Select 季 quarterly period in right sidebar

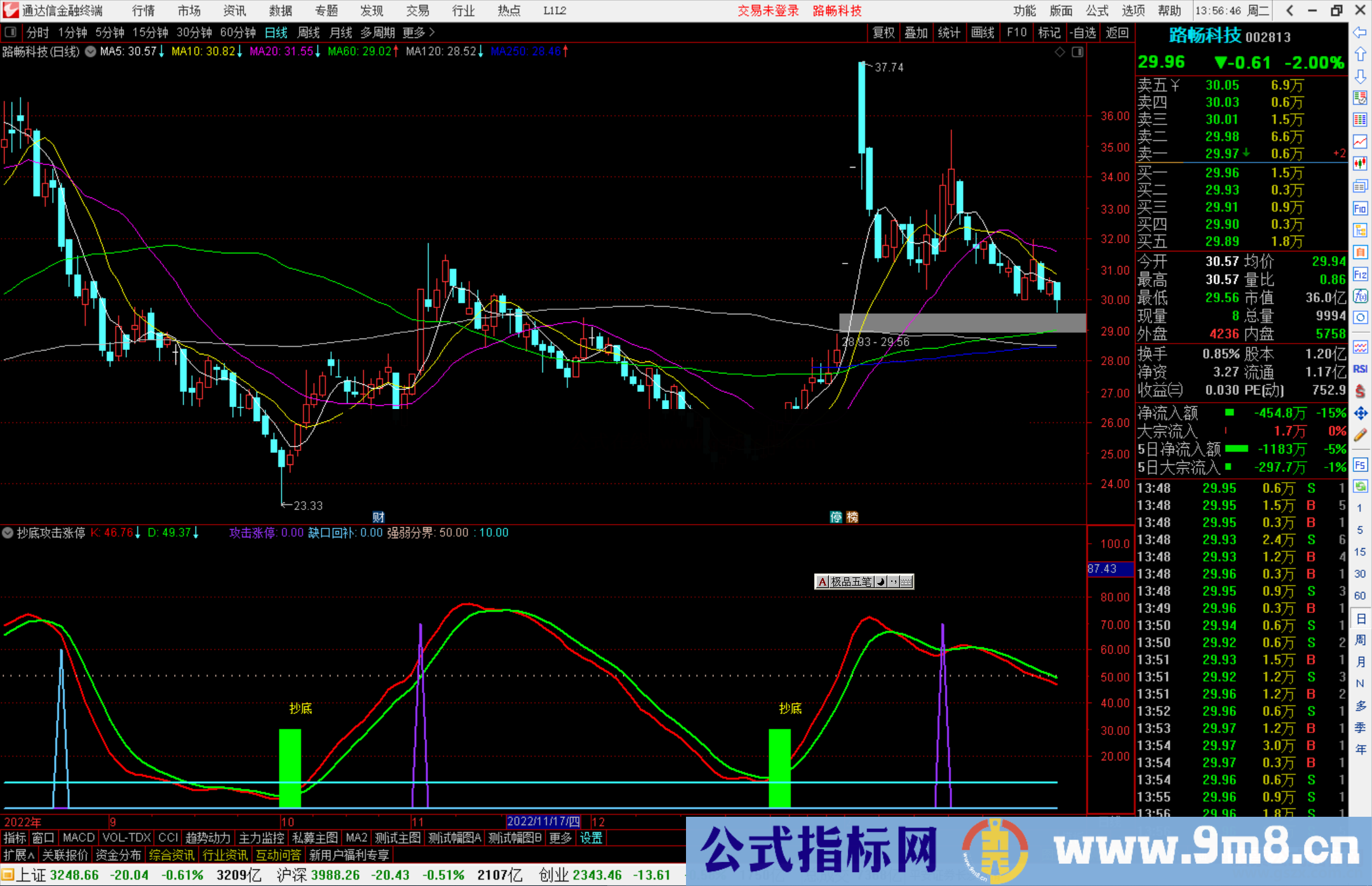pyautogui.click(x=1360, y=728)
